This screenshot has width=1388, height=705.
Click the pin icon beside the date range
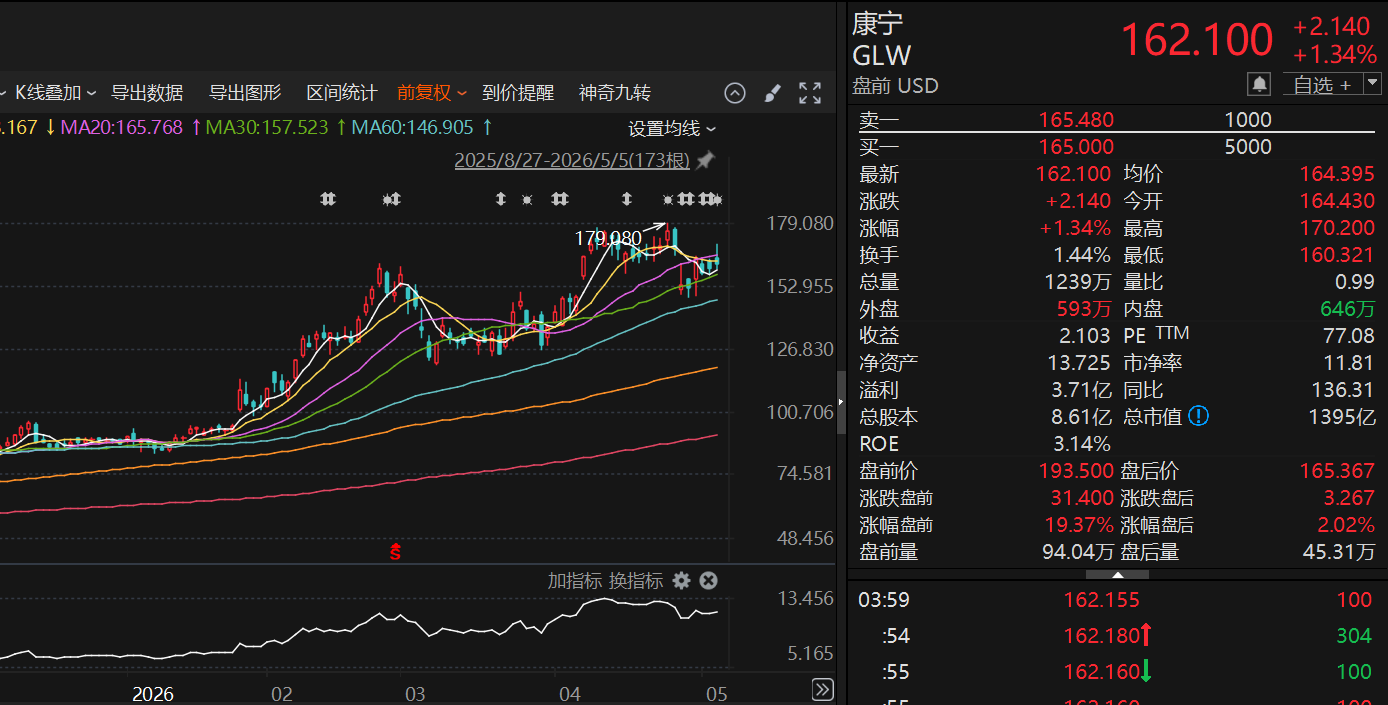click(x=705, y=160)
